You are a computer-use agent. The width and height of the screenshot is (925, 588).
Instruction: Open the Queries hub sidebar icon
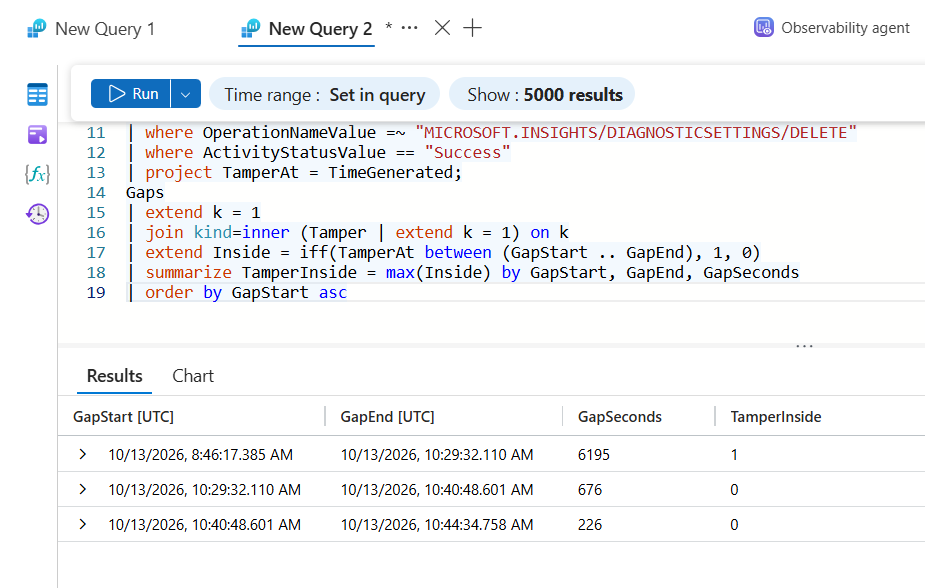click(37, 134)
